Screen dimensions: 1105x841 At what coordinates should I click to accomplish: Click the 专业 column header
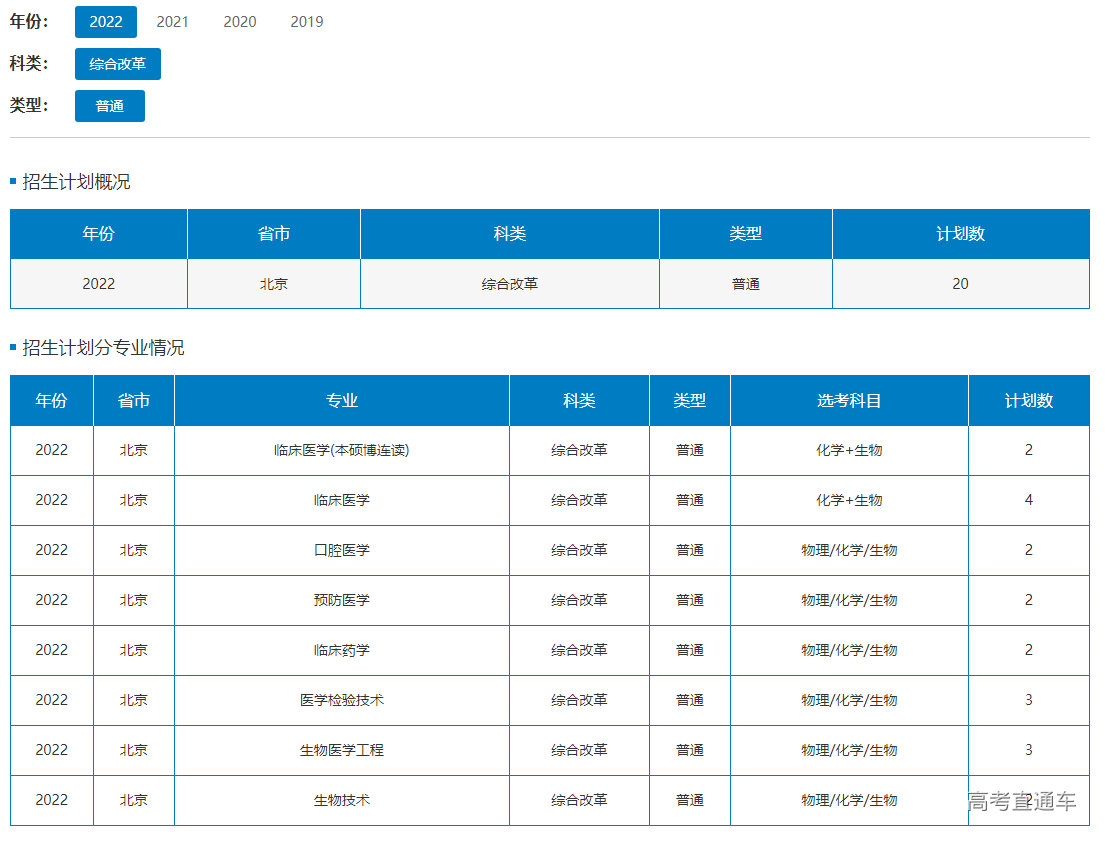(341, 401)
